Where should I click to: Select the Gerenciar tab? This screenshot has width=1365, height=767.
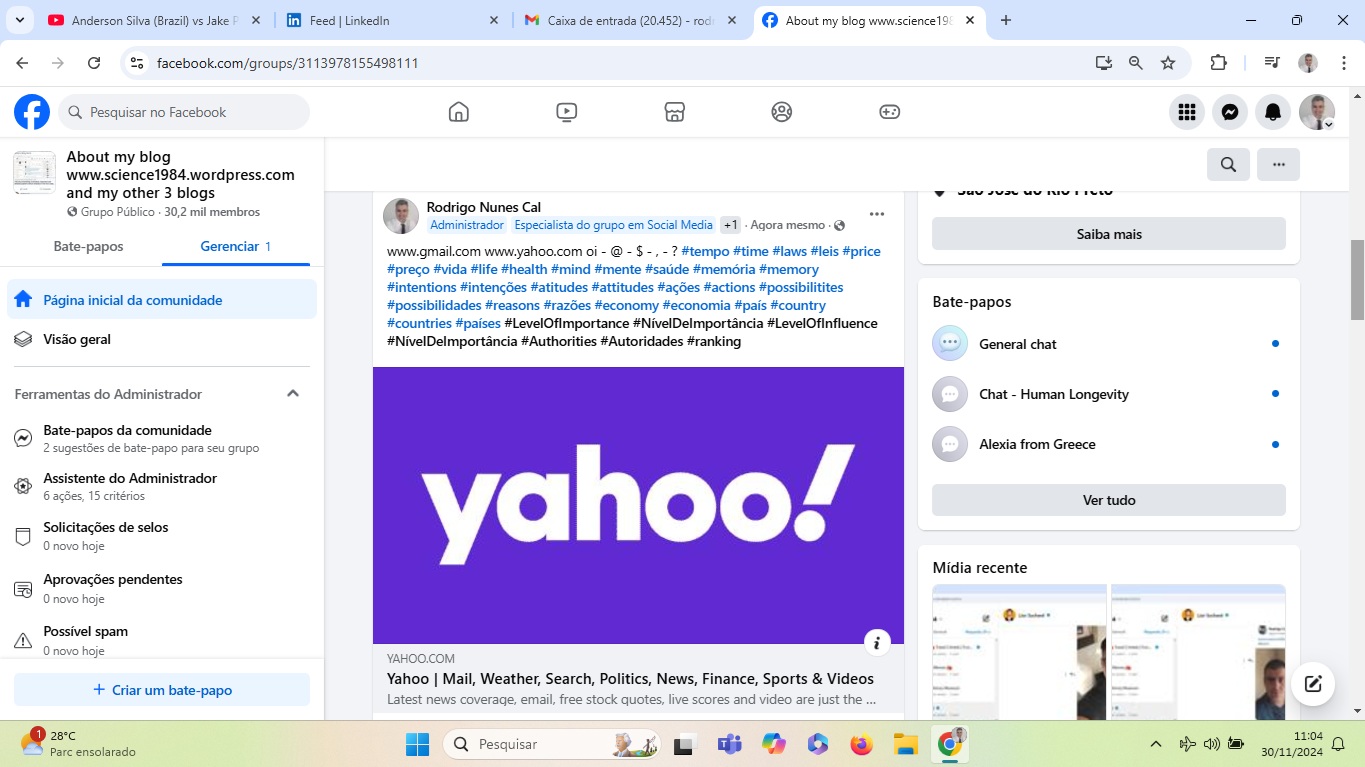coord(236,246)
